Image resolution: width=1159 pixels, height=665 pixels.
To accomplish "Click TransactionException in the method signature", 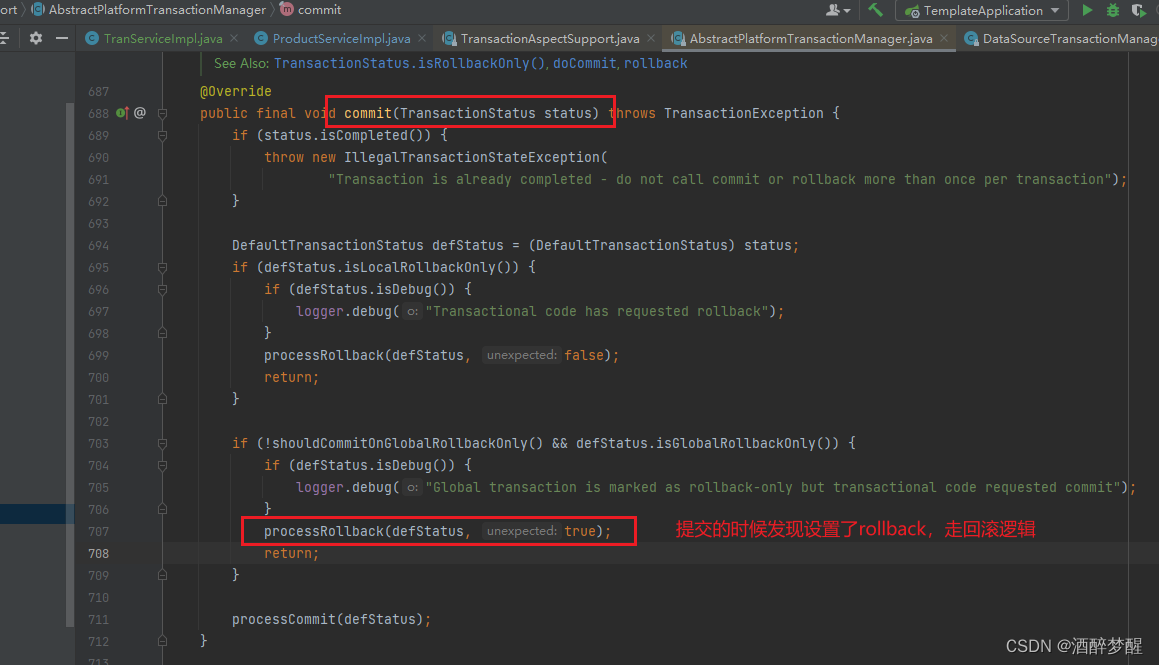I will (x=744, y=113).
